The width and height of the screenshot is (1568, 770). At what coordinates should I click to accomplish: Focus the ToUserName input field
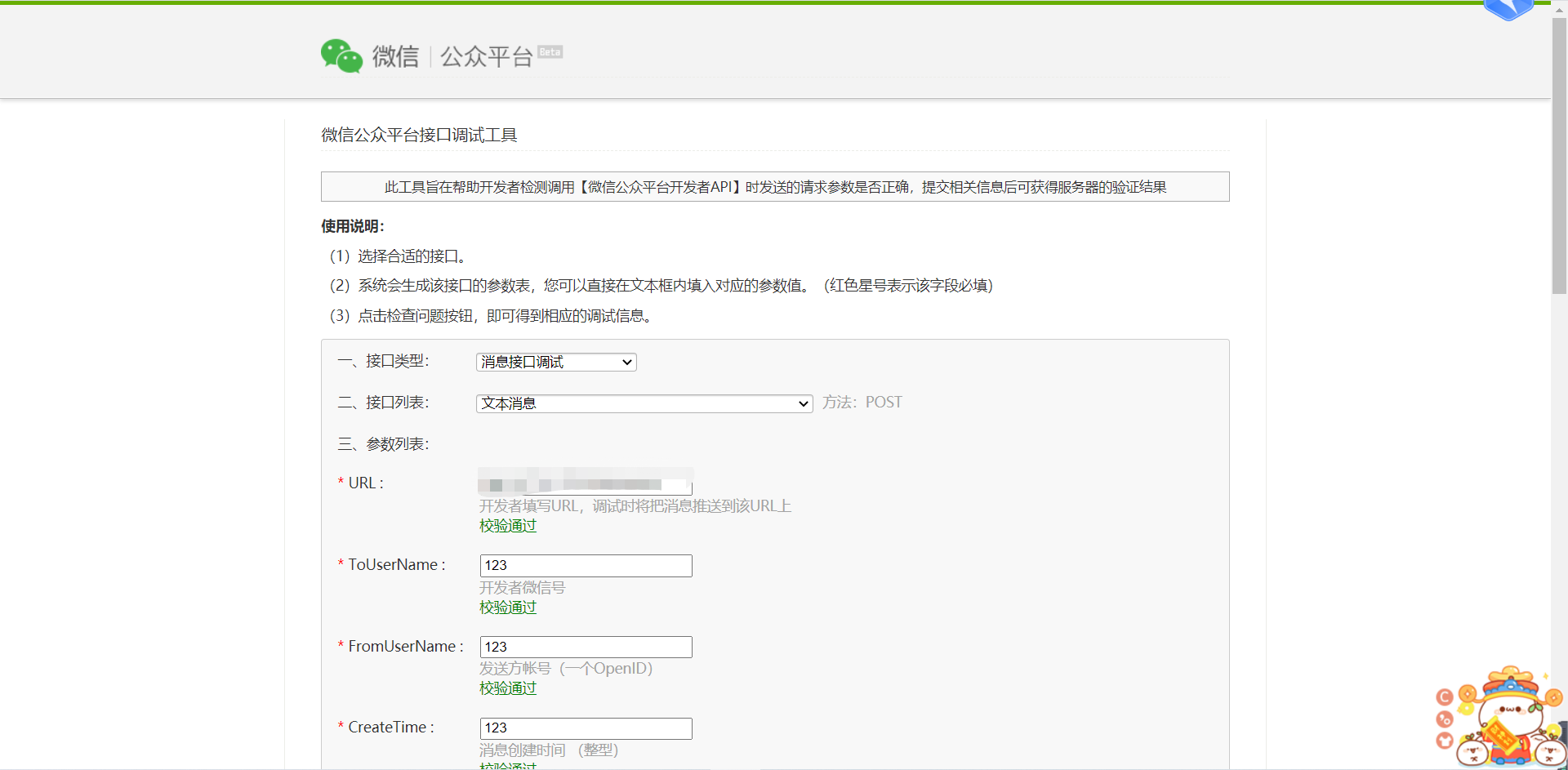(586, 565)
